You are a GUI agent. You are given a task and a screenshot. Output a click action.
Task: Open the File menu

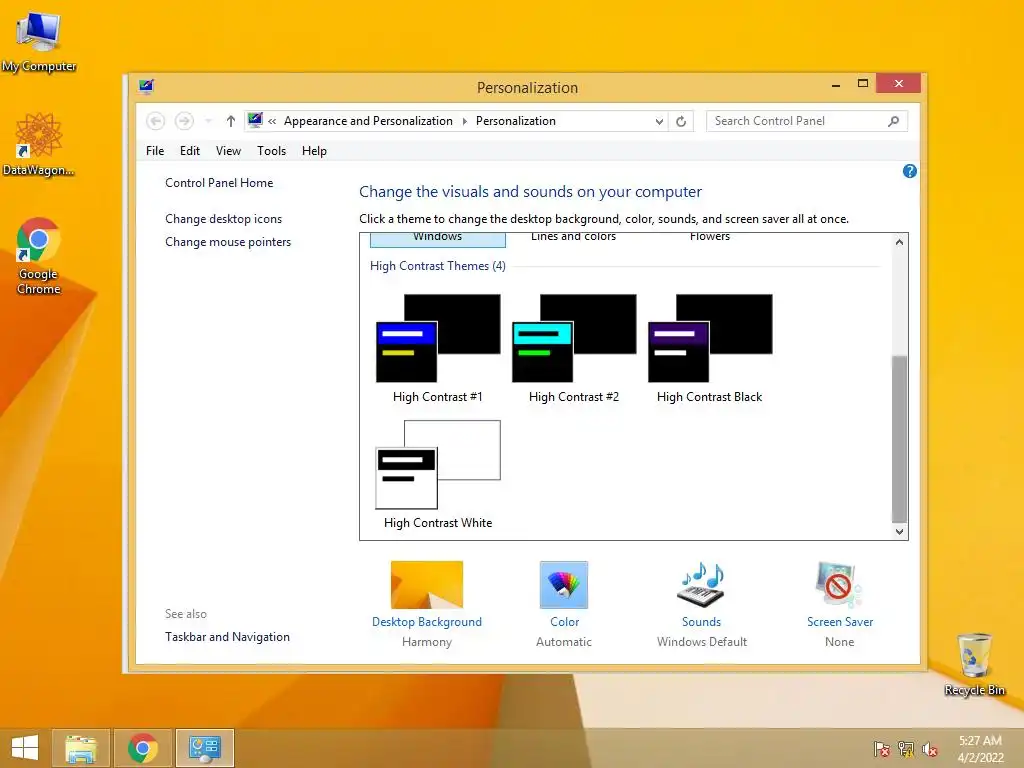click(155, 151)
